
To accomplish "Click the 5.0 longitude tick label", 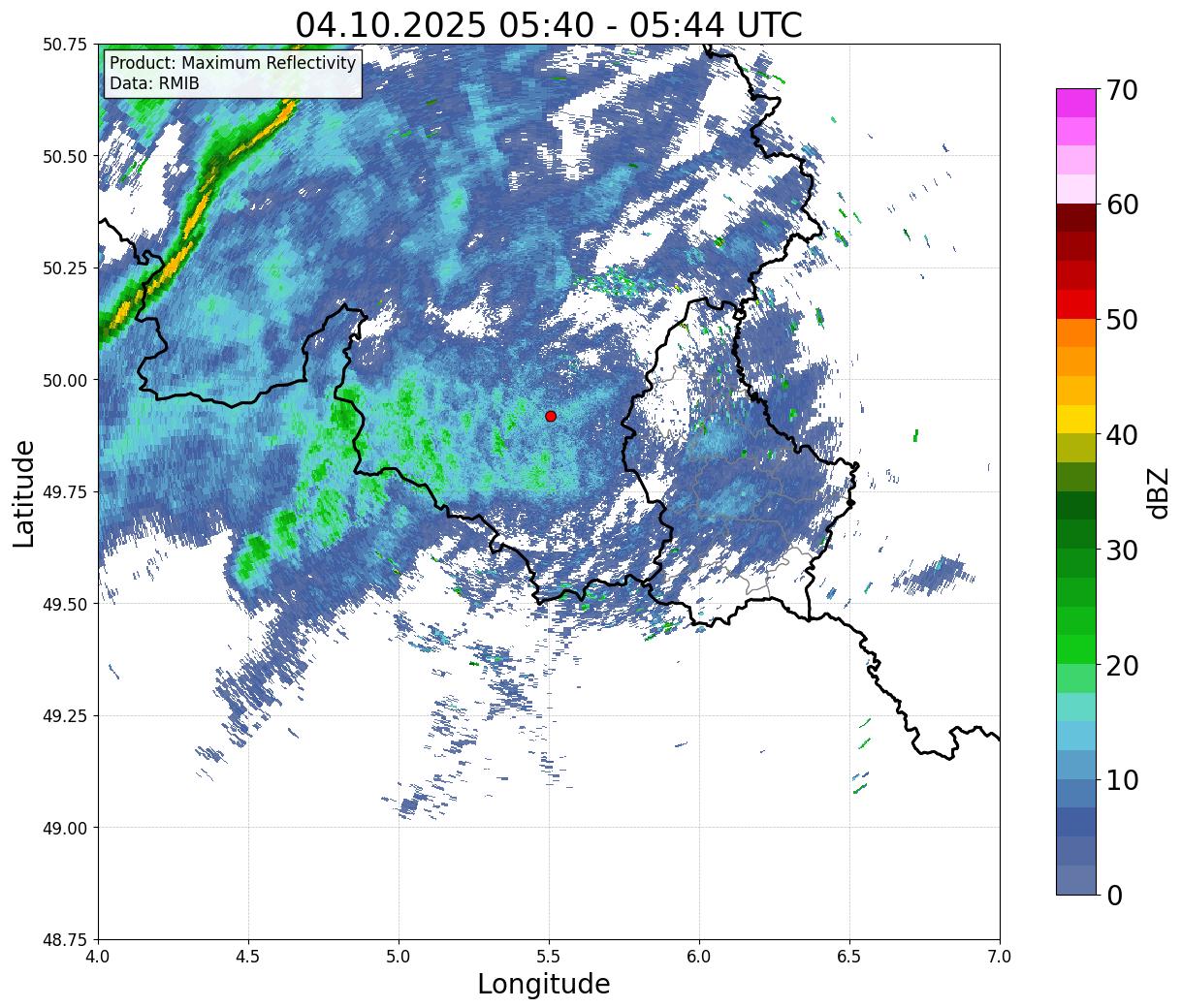I will click(x=399, y=957).
